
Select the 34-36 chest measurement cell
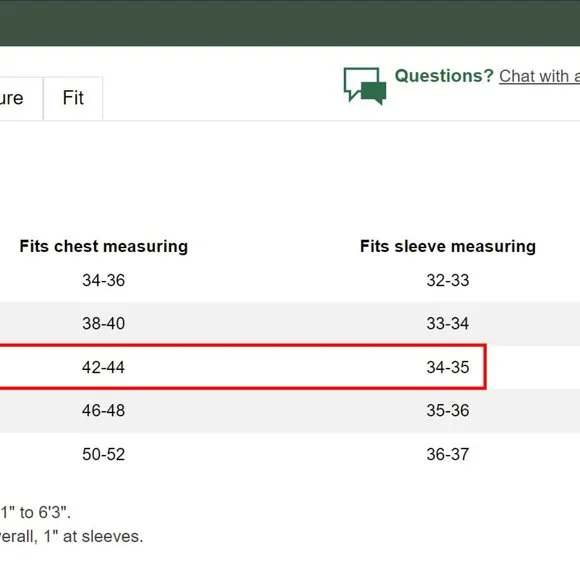click(x=104, y=280)
